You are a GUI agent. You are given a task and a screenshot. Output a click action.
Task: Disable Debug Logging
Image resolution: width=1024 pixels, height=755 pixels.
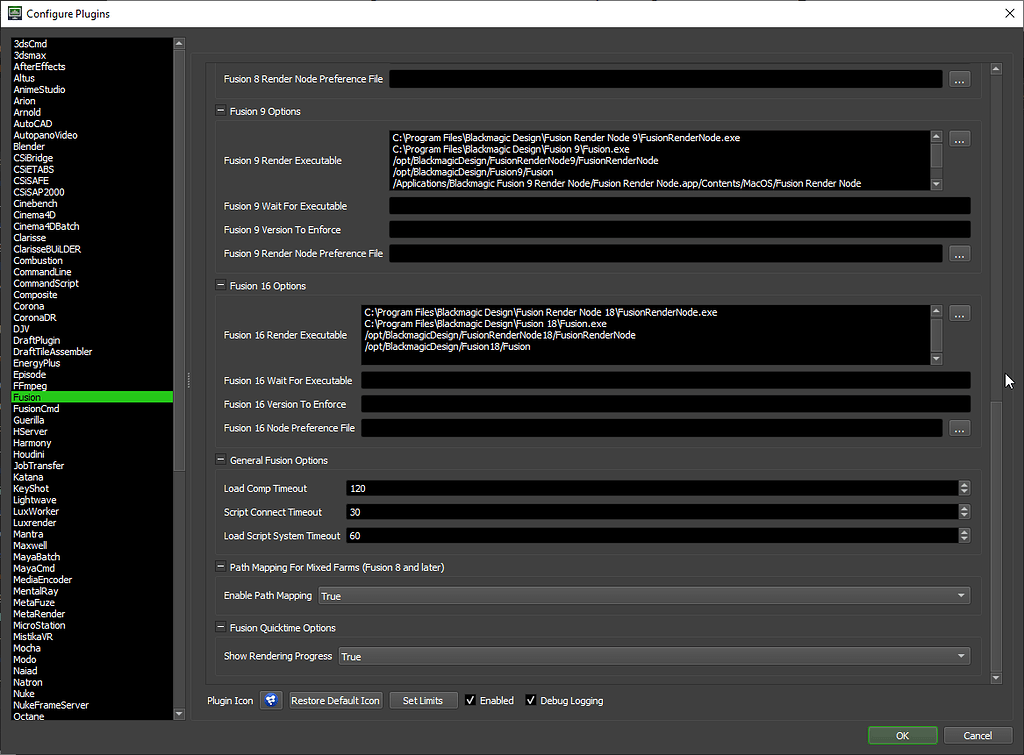[x=531, y=700]
